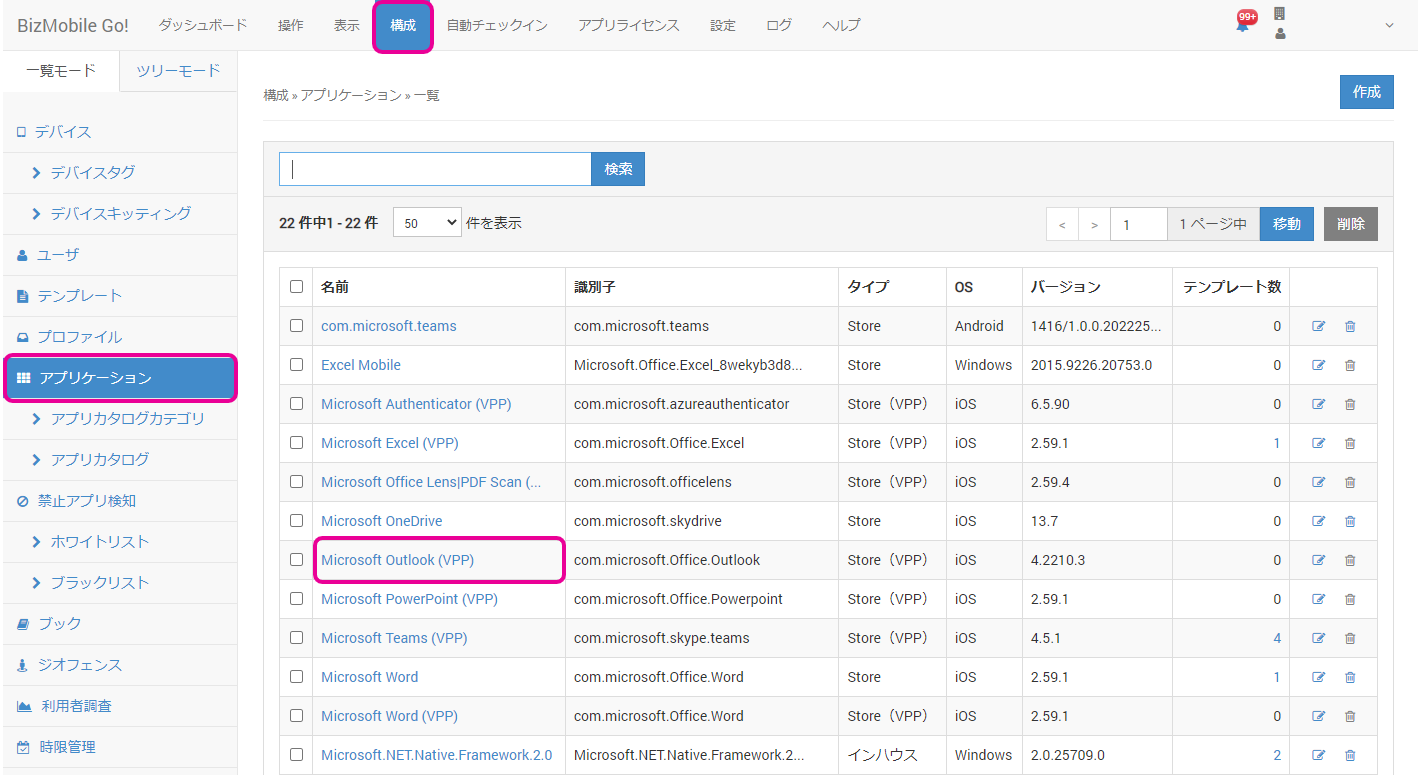The width and height of the screenshot is (1420, 775).
Task: Open the 50 items-per-page dropdown
Action: pos(426,223)
